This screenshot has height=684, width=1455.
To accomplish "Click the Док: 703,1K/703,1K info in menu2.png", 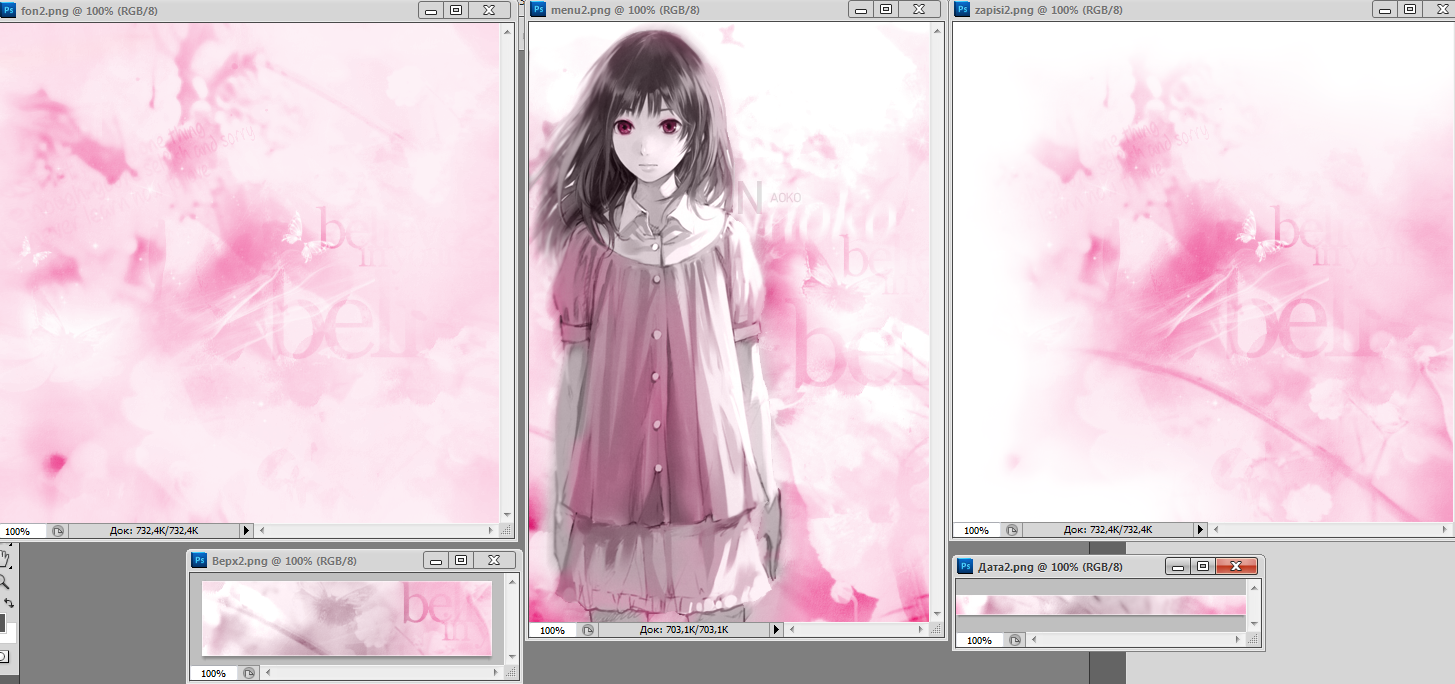I will coord(684,630).
